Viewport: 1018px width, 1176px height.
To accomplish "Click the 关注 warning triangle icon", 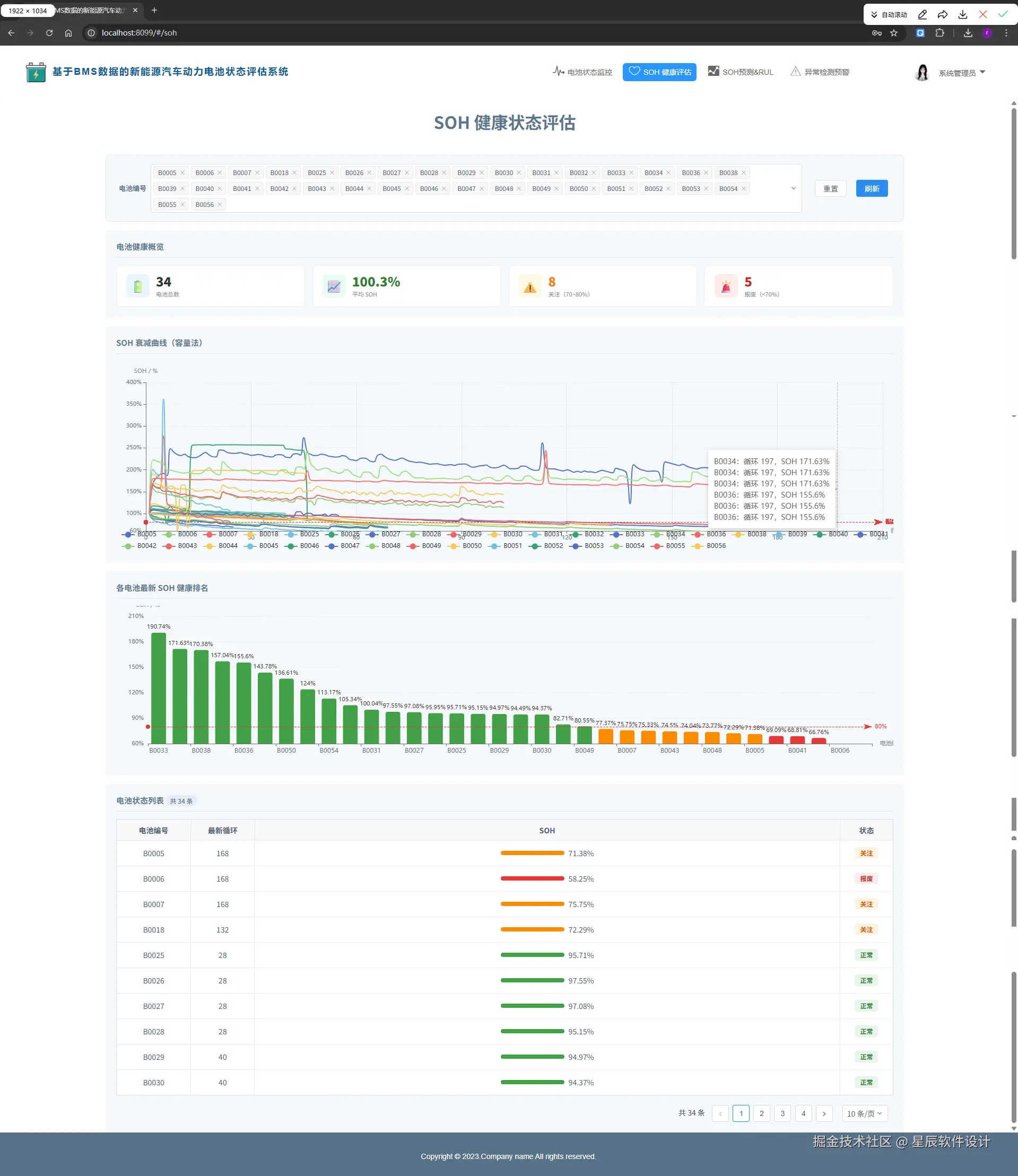I will click(530, 286).
